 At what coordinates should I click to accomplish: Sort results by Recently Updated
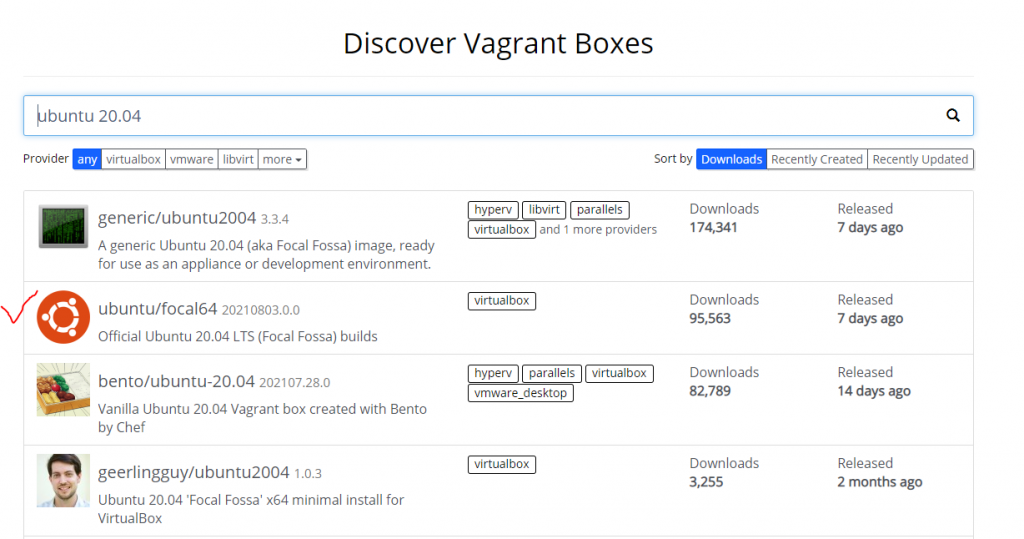tap(920, 159)
